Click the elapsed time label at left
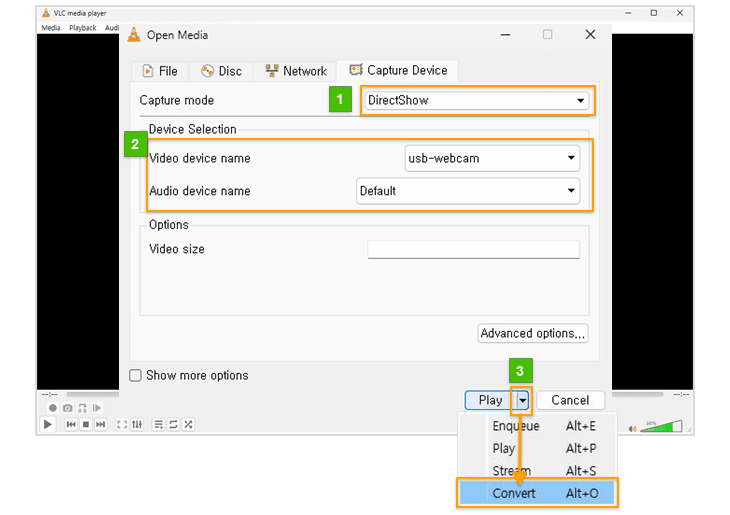Image resolution: width=730 pixels, height=515 pixels. 50,394
